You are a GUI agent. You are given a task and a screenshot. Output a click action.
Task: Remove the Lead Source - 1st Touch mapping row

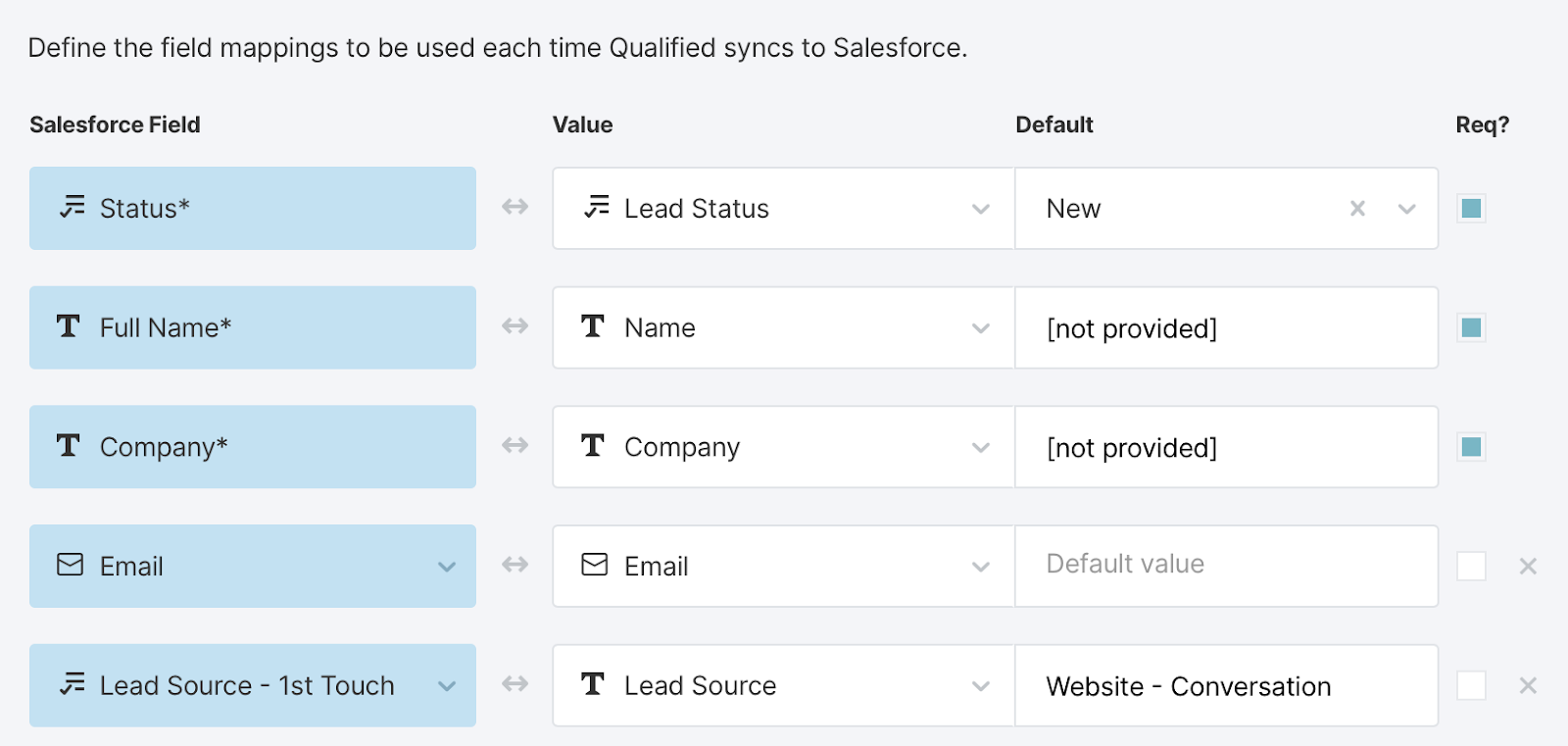[x=1528, y=685]
